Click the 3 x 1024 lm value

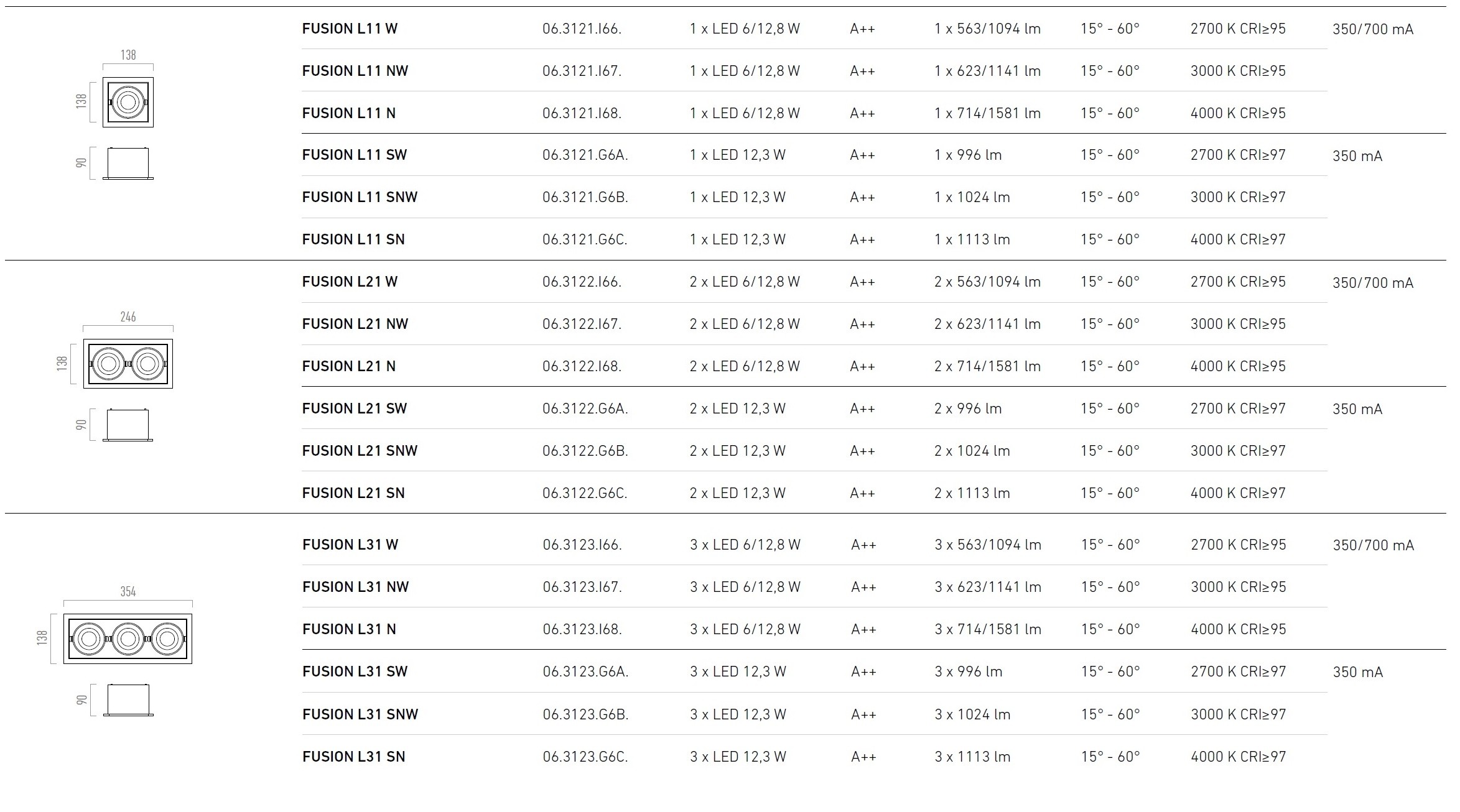pyautogui.click(x=972, y=714)
